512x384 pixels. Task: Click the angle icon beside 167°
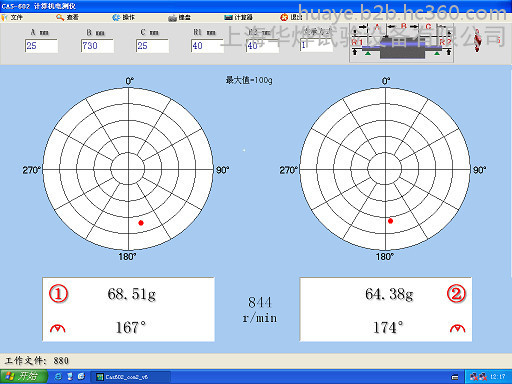58,329
